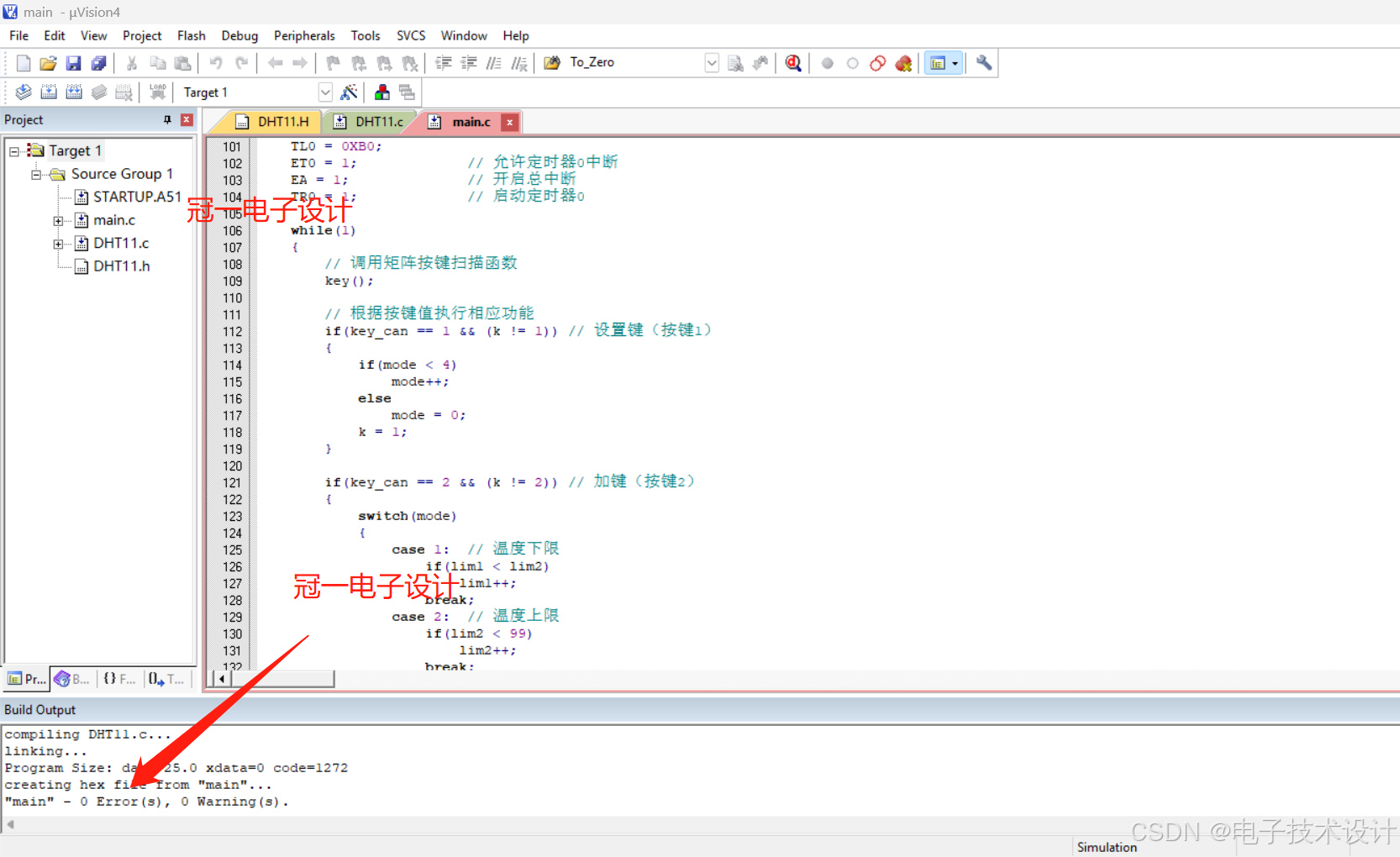
Task: Click the editor horizontal scrollbar thumb
Action: tap(282, 678)
